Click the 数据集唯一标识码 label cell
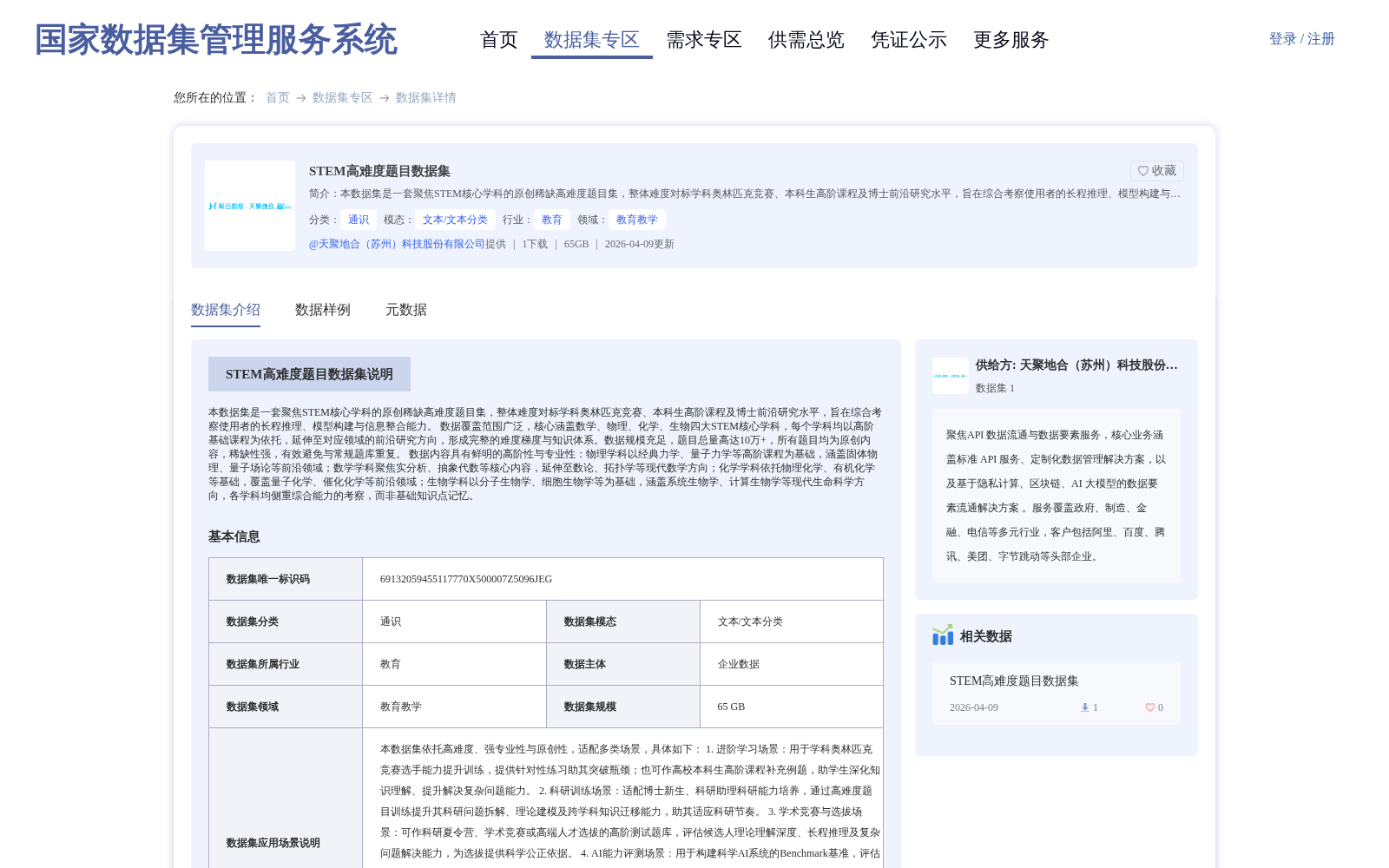 tap(286, 579)
